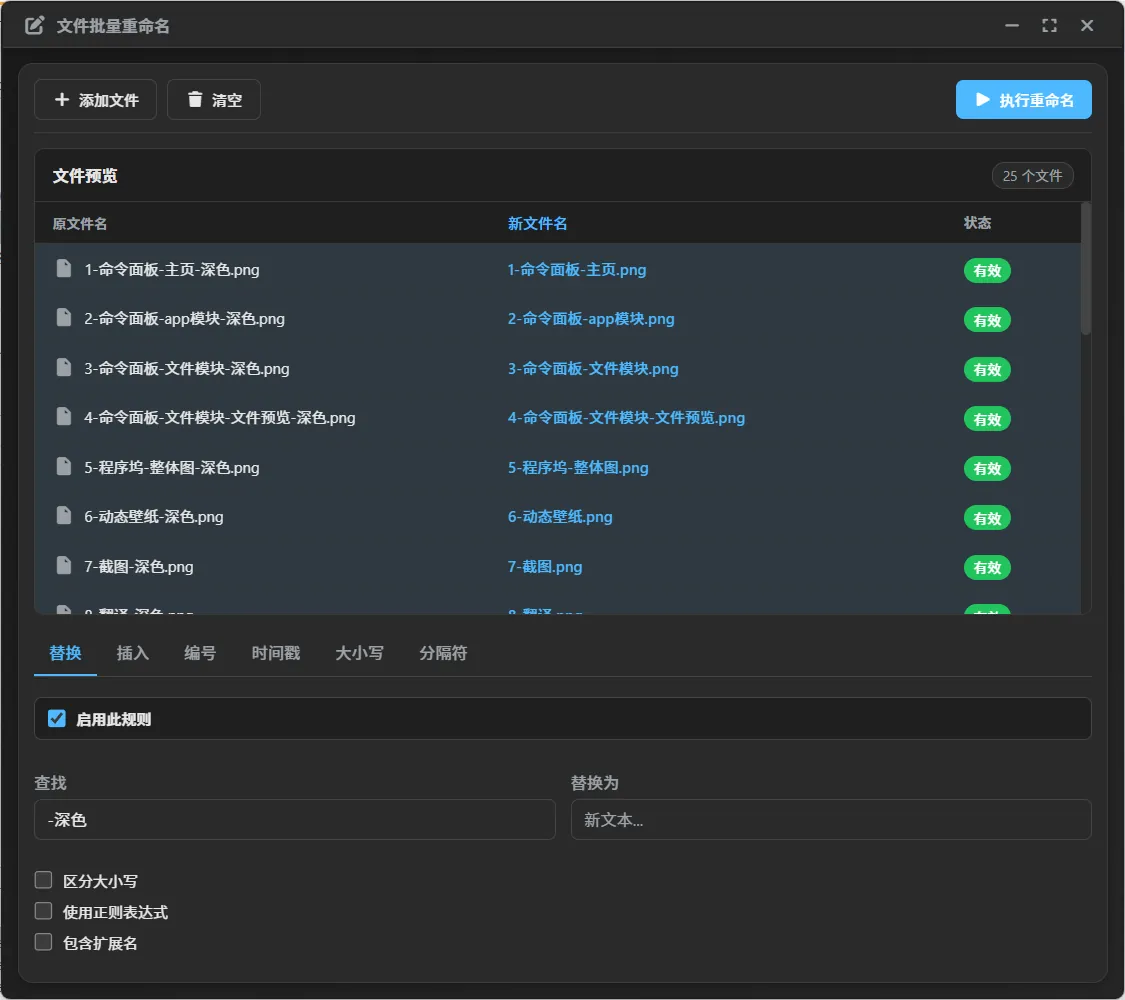
Task: Click the file preview list scrollbar
Action: pyautogui.click(x=1086, y=268)
